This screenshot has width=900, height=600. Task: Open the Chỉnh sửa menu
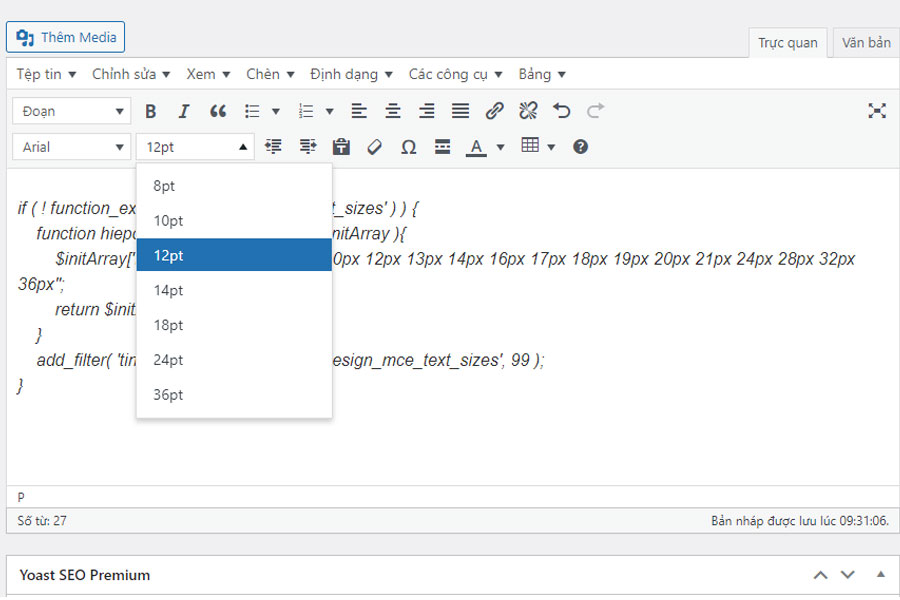point(131,74)
